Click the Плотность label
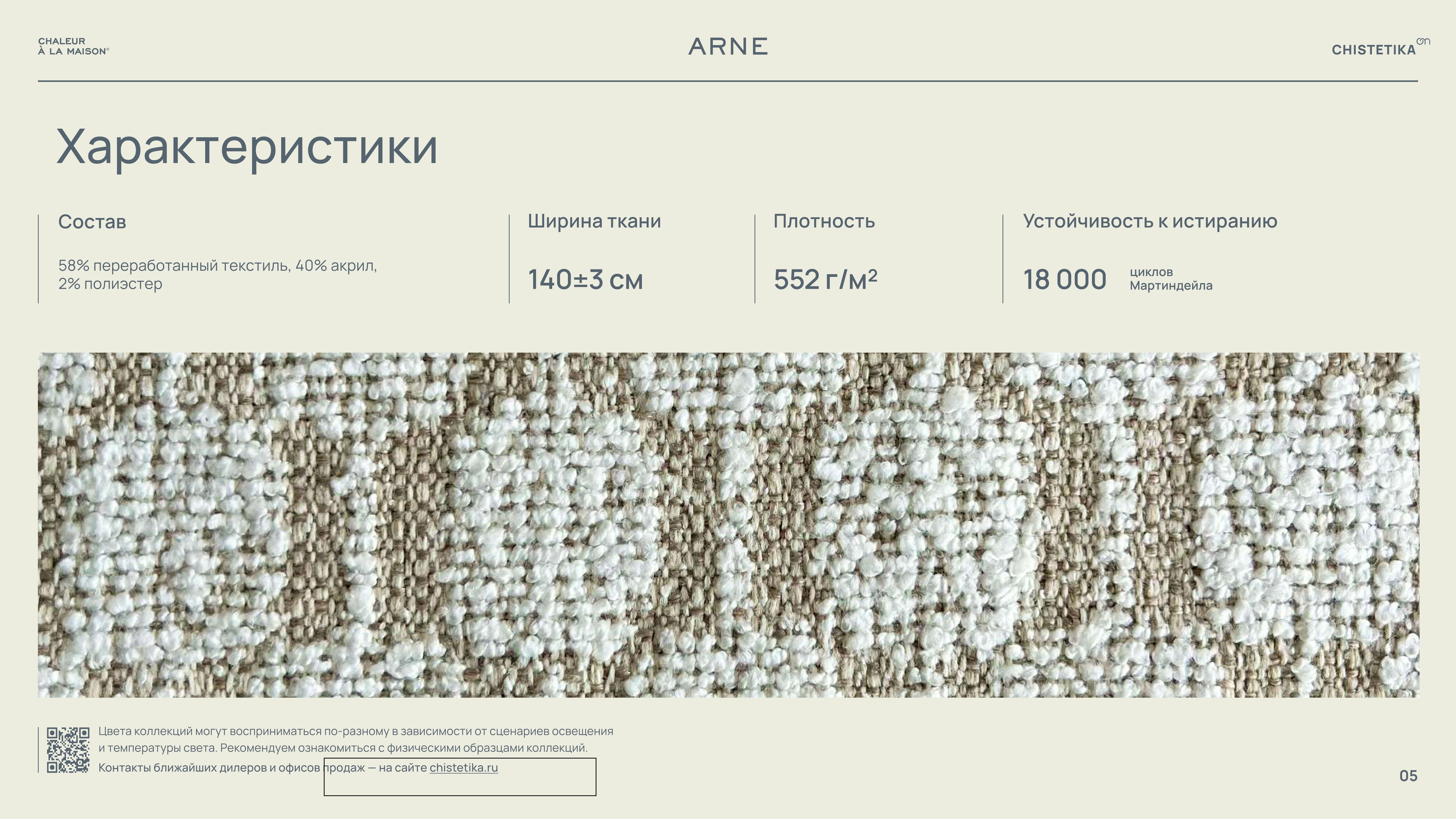The image size is (1456, 819). (824, 221)
